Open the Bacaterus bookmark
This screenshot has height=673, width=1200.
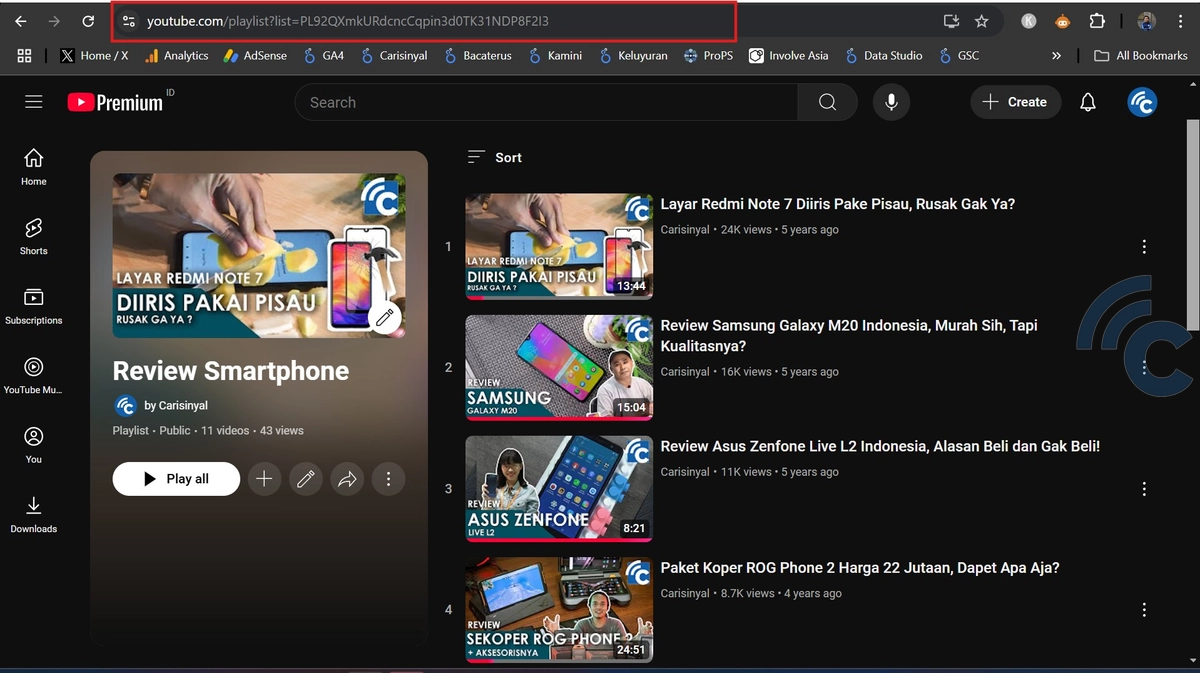(x=477, y=56)
